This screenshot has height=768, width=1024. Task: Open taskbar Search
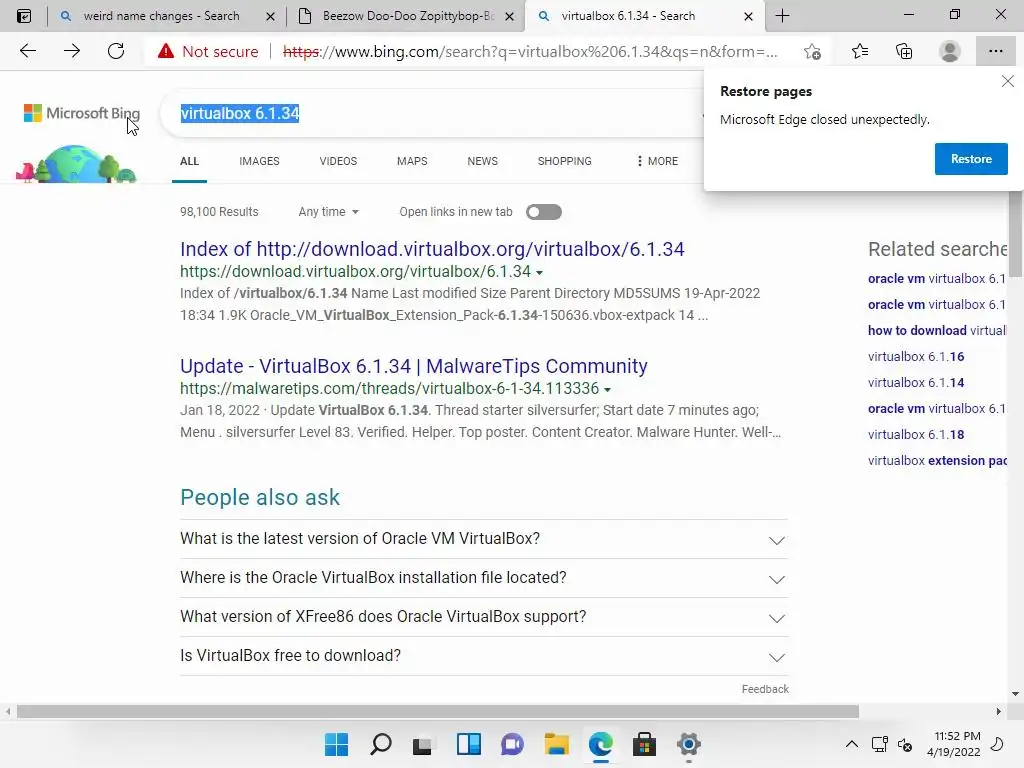381,744
